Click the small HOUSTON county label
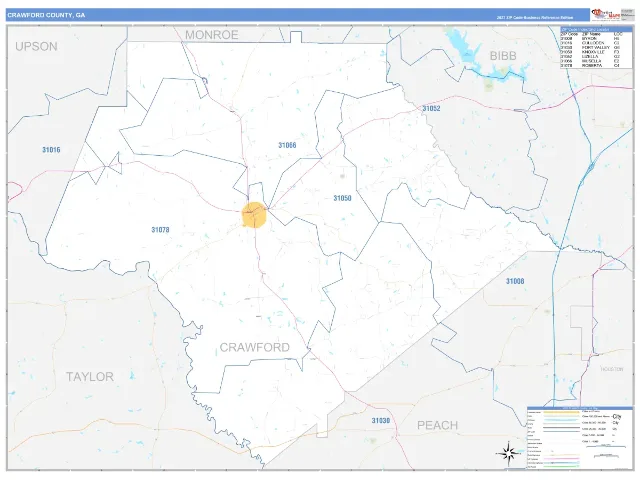640x480 pixels. click(612, 369)
